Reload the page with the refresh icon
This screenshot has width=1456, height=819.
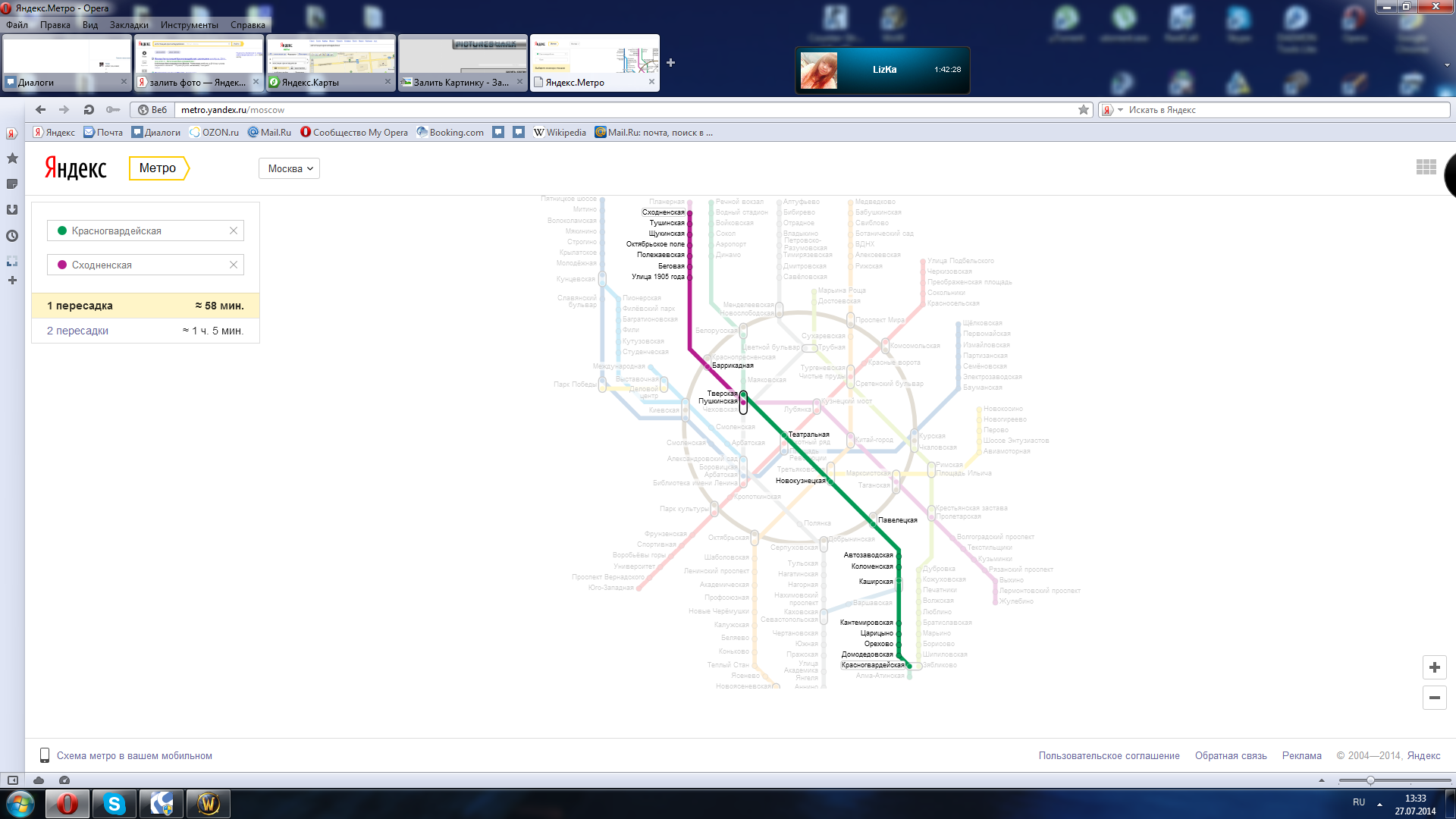[x=89, y=110]
